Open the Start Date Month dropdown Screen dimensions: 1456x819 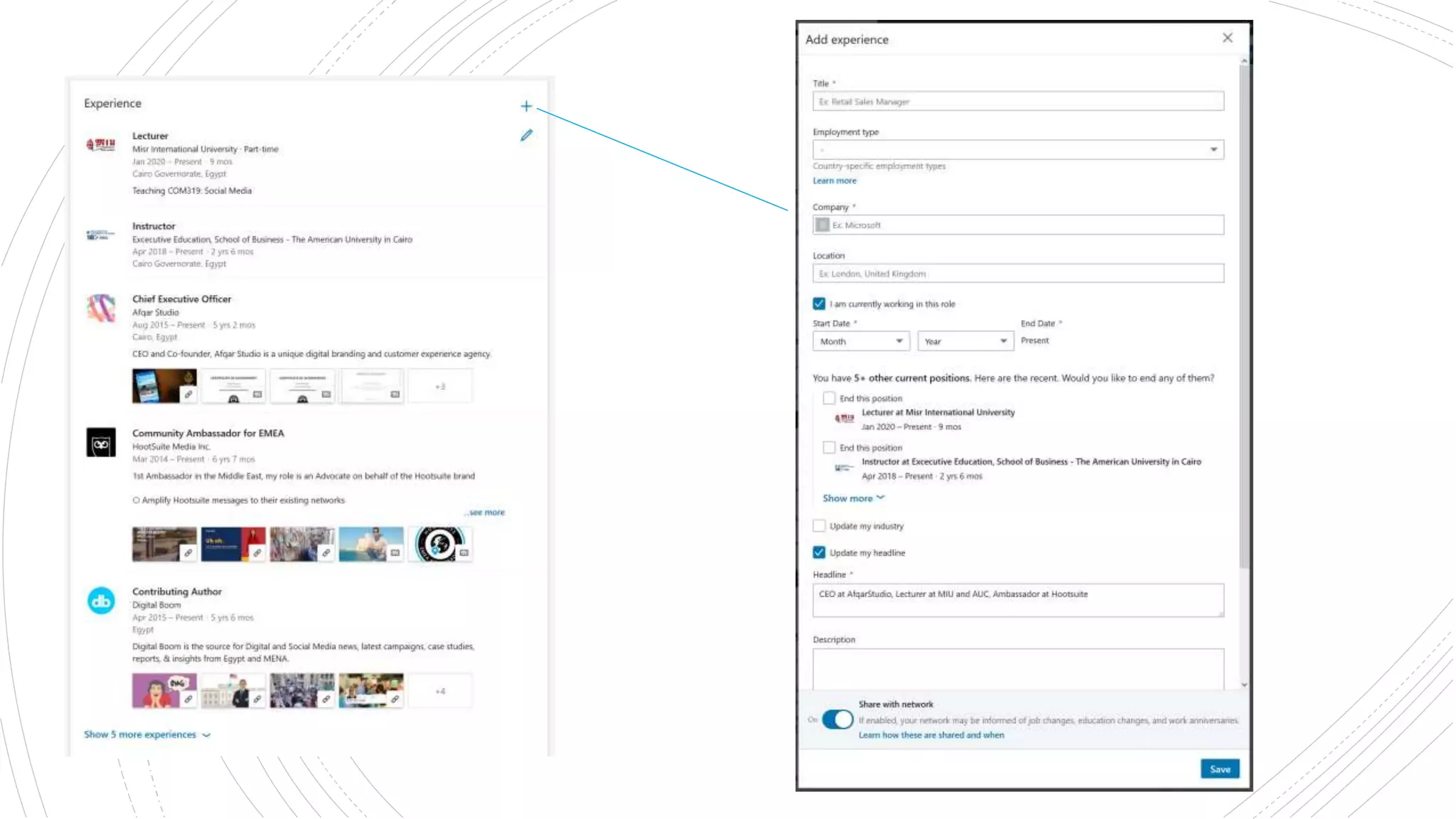coord(861,341)
